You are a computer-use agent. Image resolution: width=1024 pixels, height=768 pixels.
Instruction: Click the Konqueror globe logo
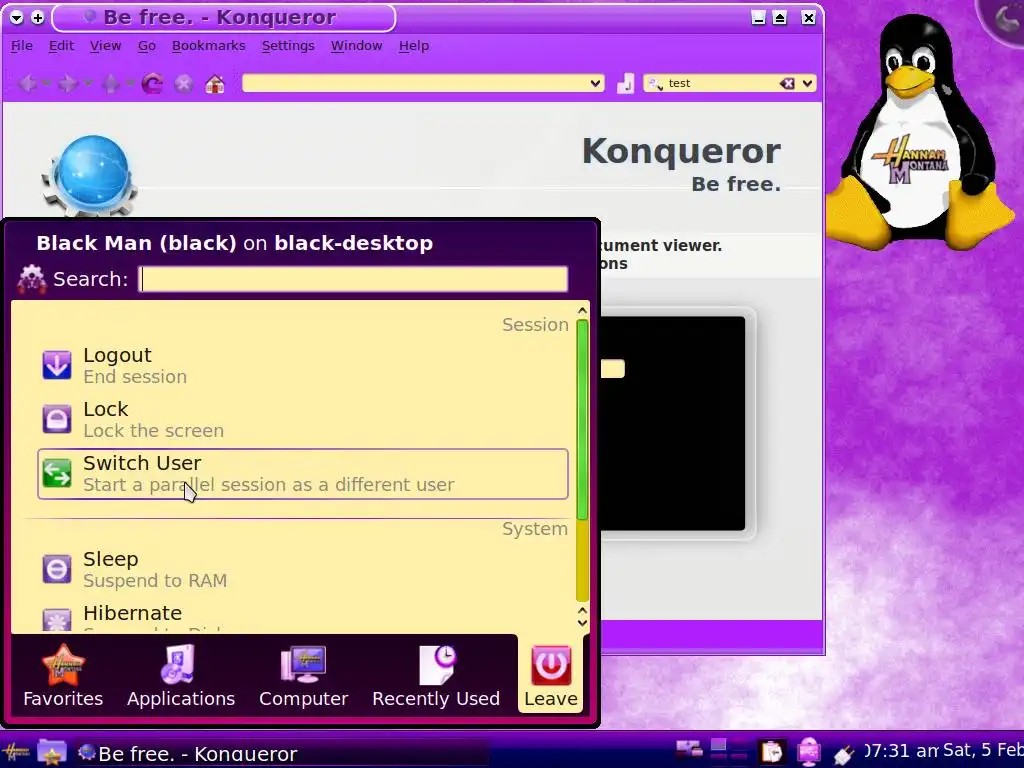point(90,175)
